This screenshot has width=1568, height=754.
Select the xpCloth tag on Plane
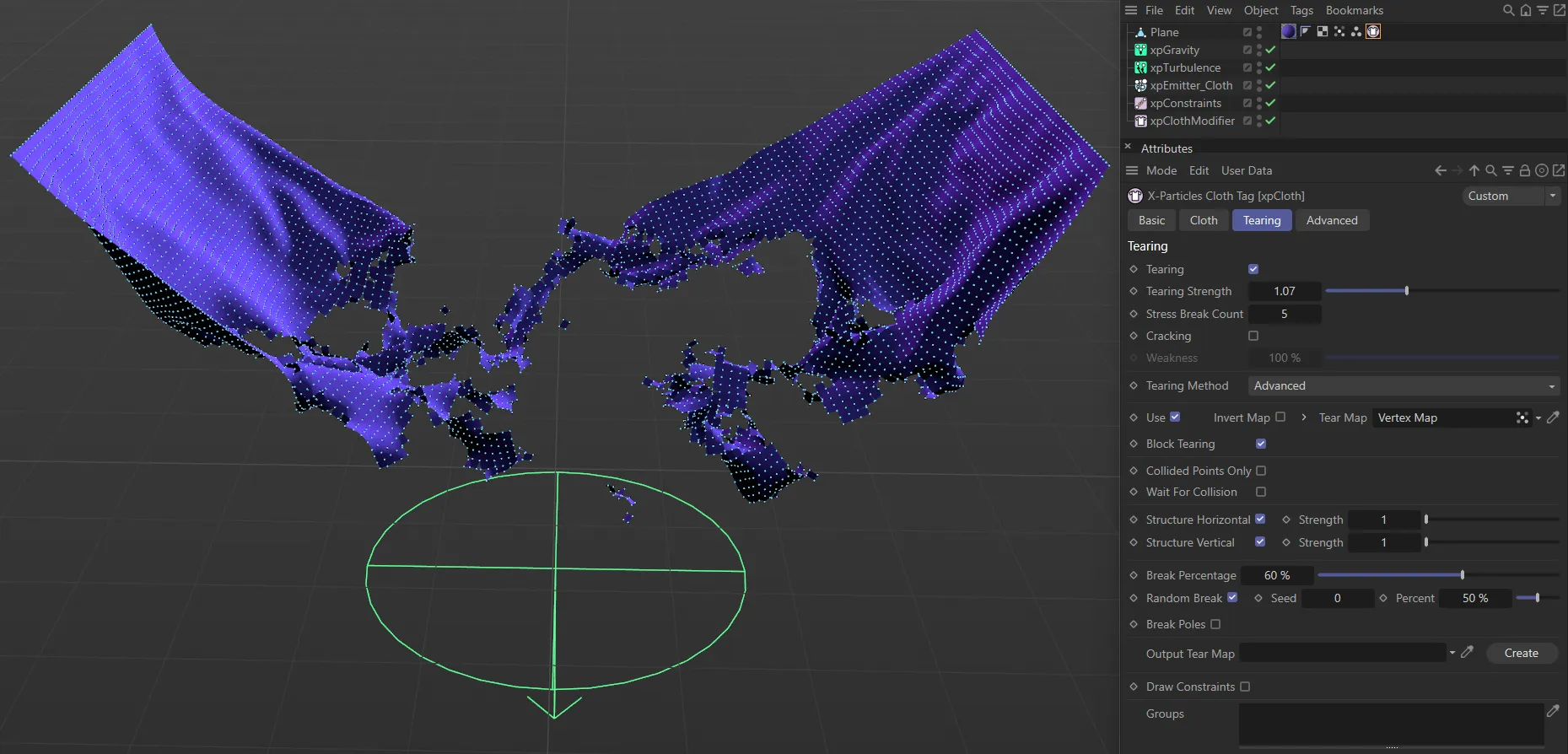pyautogui.click(x=1373, y=31)
